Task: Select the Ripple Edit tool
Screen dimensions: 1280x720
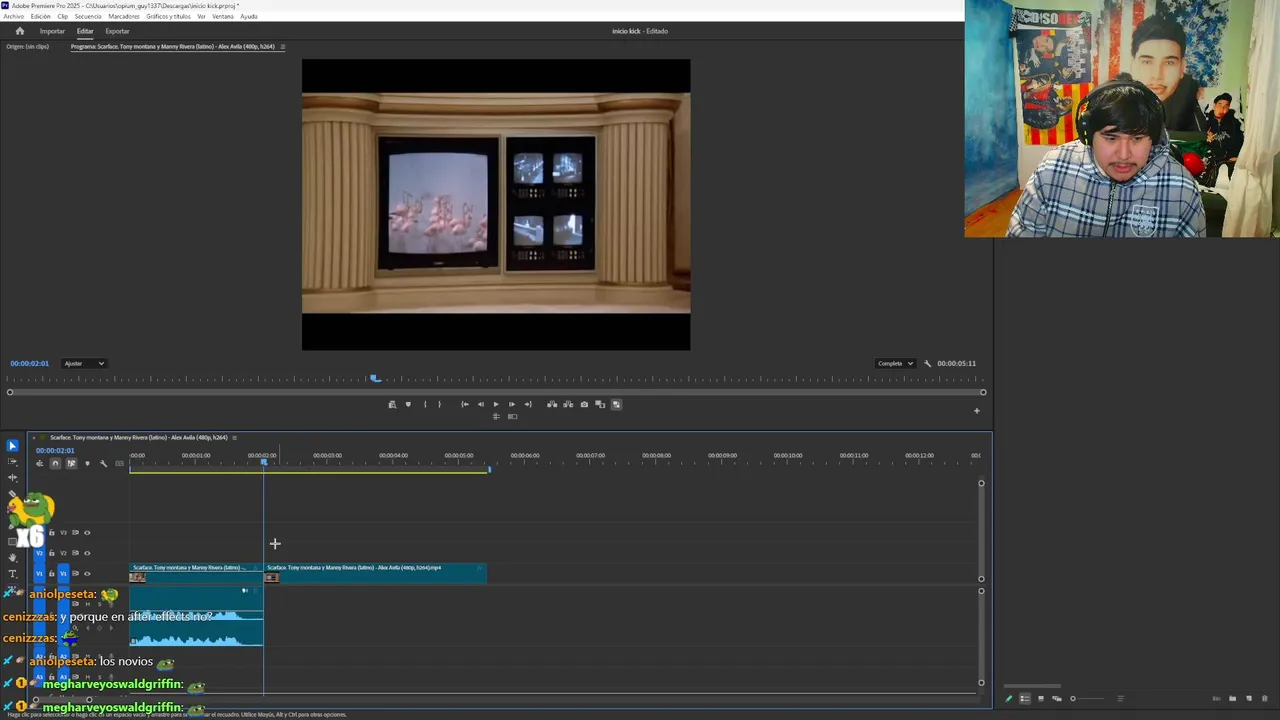Action: pyautogui.click(x=13, y=477)
